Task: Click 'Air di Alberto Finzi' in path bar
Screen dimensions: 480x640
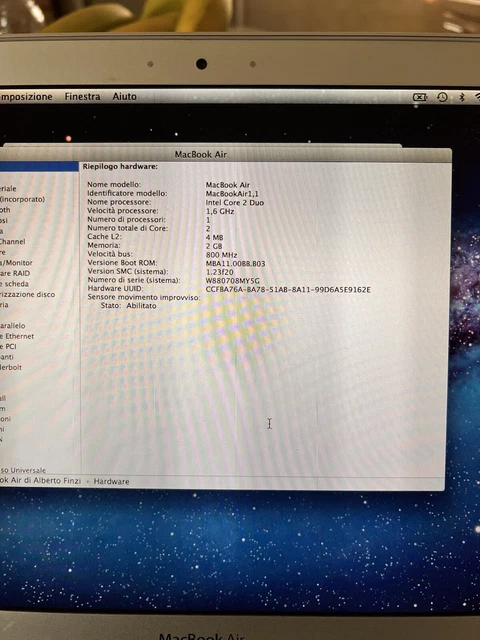Action: (46, 480)
